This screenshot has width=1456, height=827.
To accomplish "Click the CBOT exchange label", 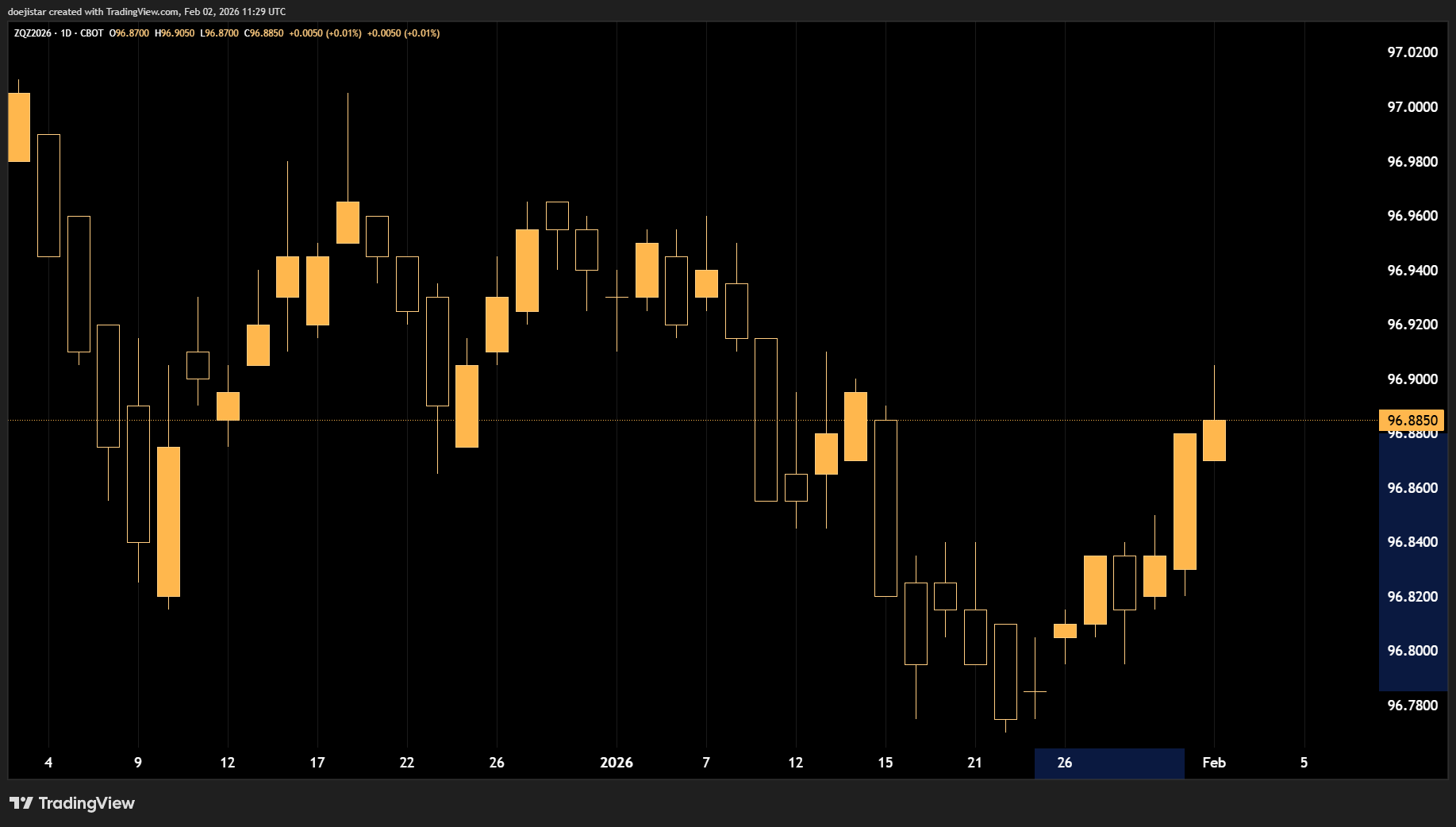I will [x=92, y=33].
